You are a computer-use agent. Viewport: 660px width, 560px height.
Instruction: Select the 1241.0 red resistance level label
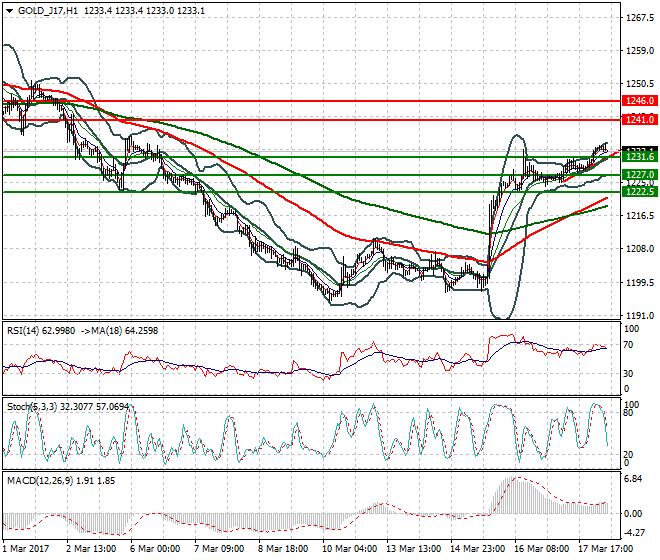[640, 120]
